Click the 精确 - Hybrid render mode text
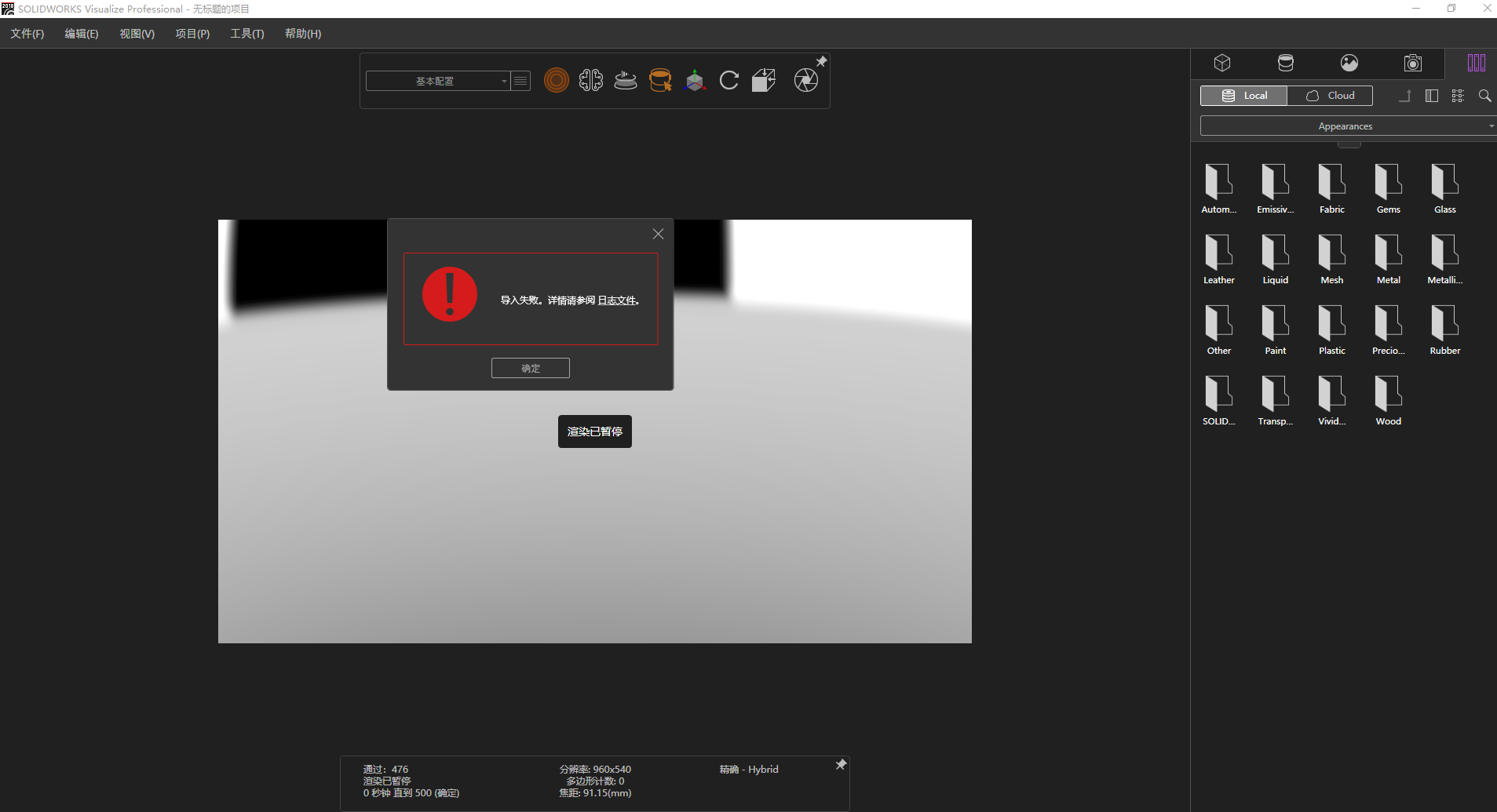Viewport: 1497px width, 812px height. 749,770
